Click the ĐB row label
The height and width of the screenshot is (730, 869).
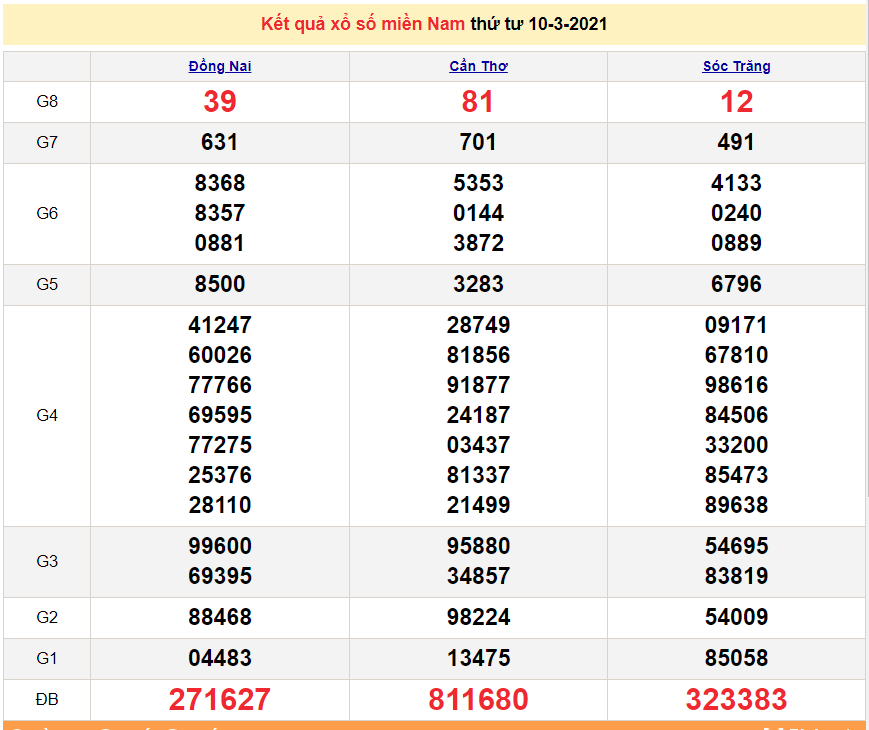point(47,700)
